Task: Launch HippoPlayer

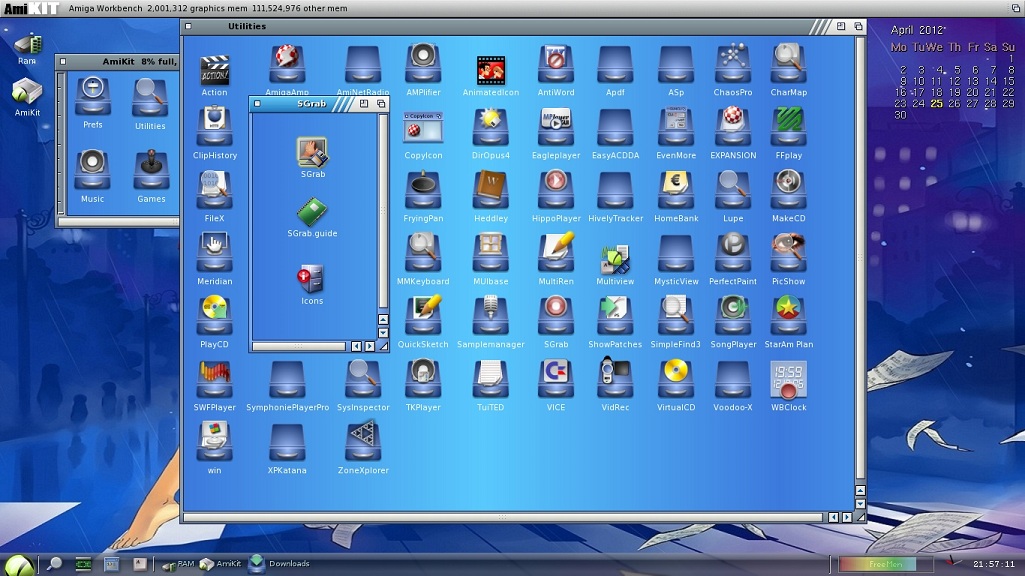Action: [x=556, y=190]
